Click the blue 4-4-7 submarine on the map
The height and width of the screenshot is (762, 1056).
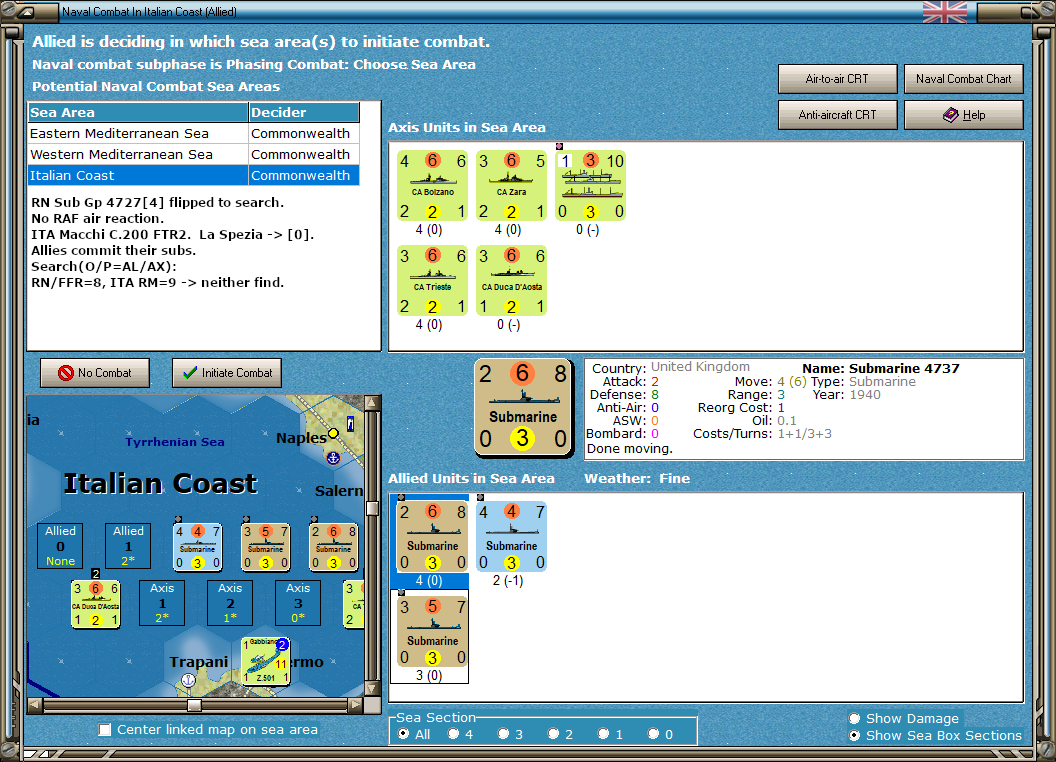[x=197, y=547]
